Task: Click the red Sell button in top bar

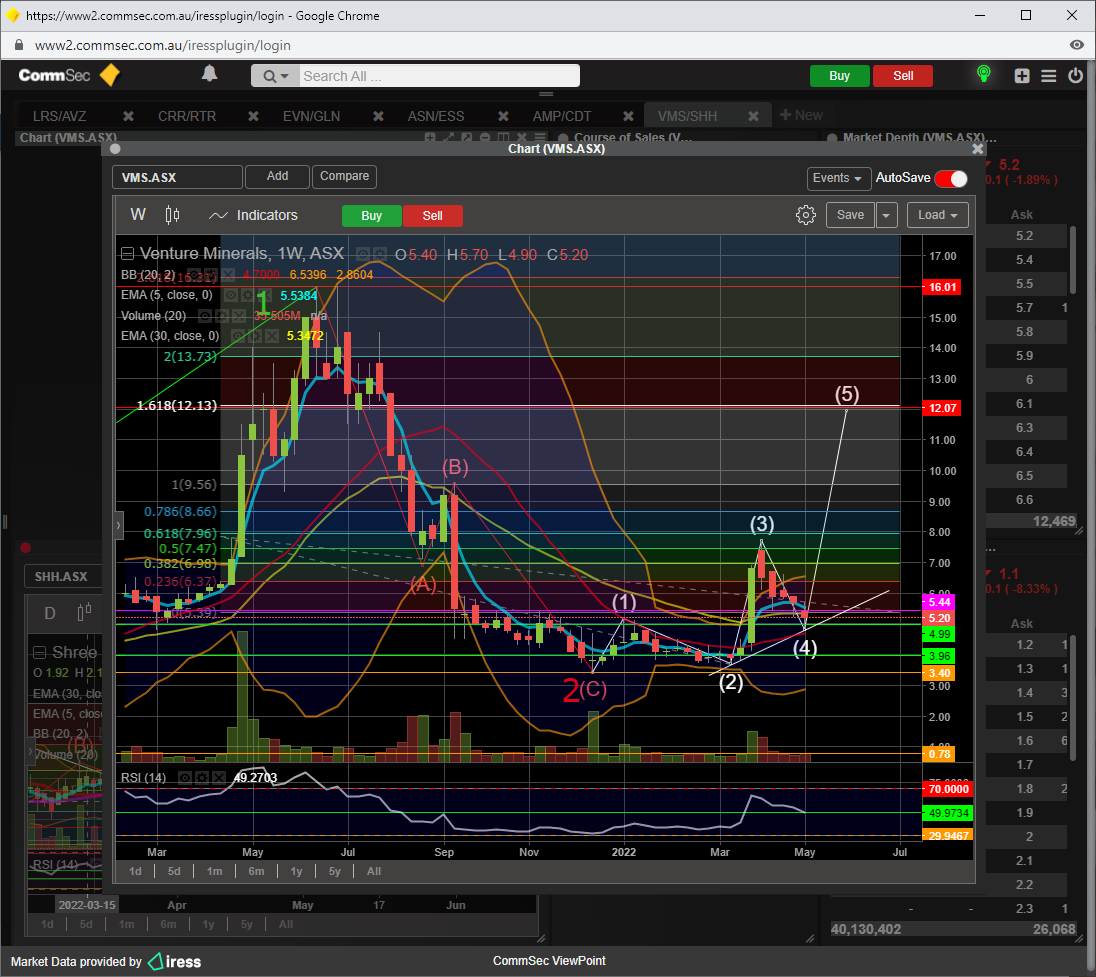Action: 903,76
